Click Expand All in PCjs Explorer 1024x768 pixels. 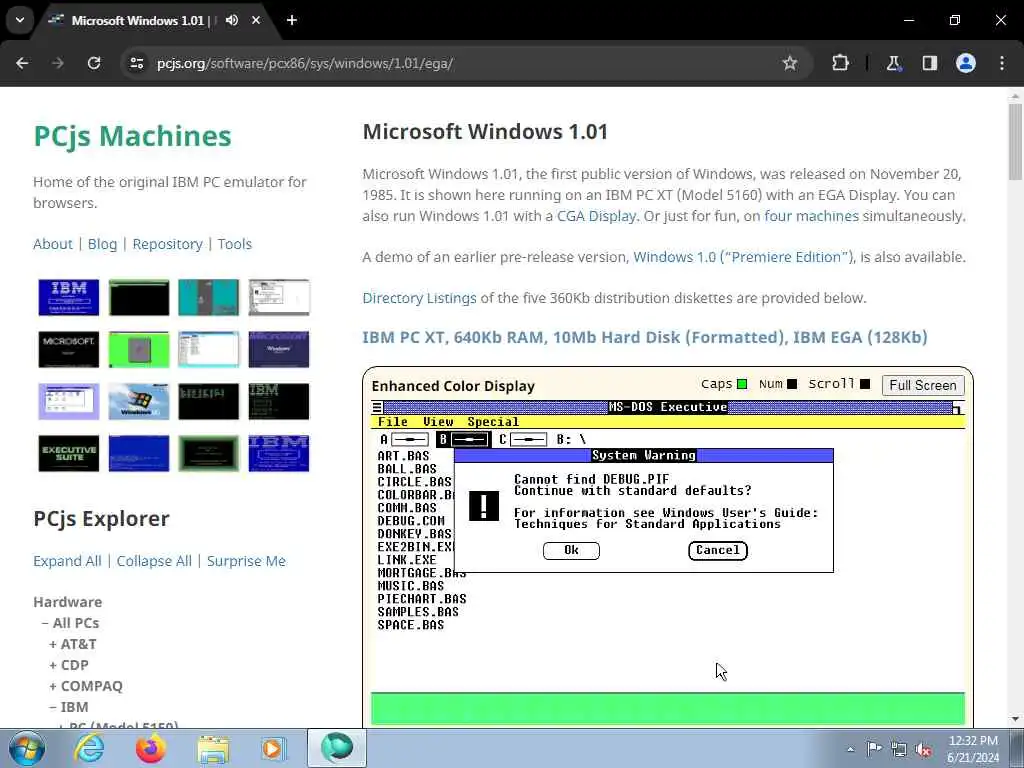pos(67,561)
